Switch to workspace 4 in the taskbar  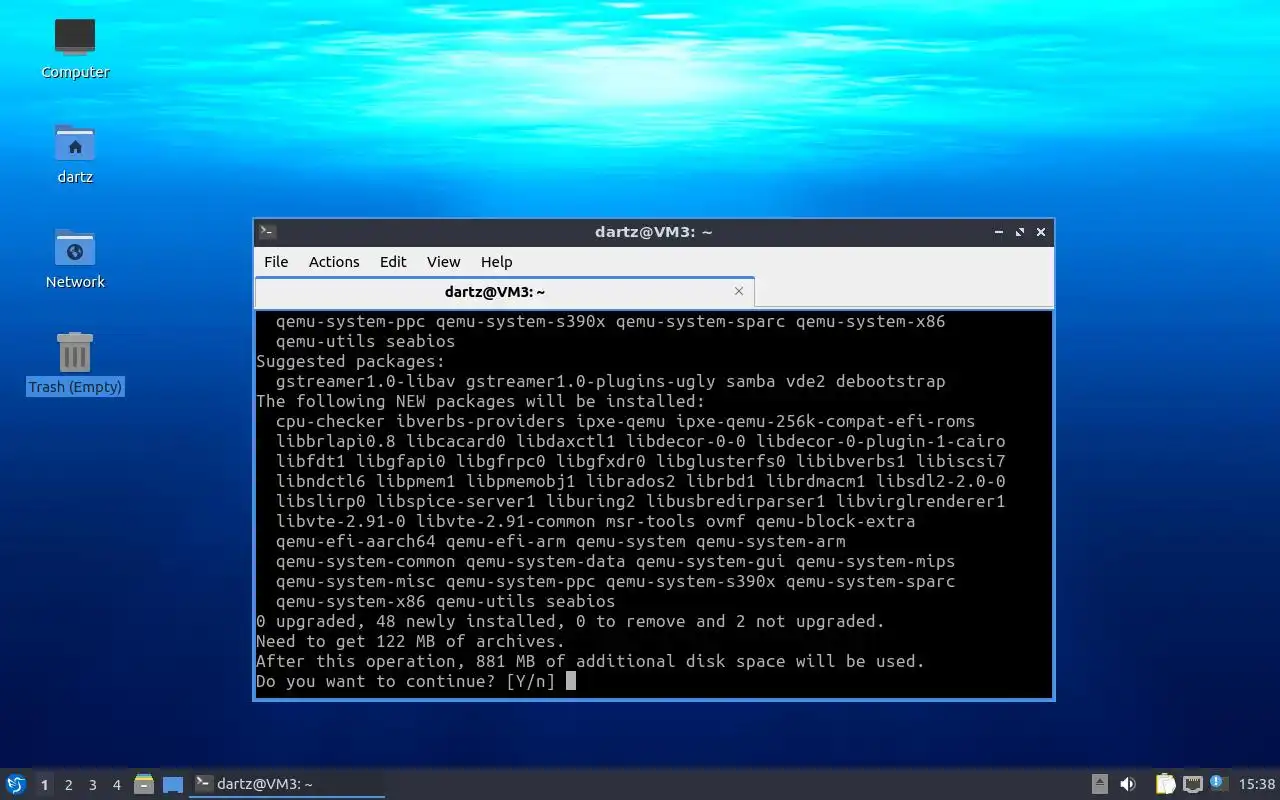click(116, 785)
